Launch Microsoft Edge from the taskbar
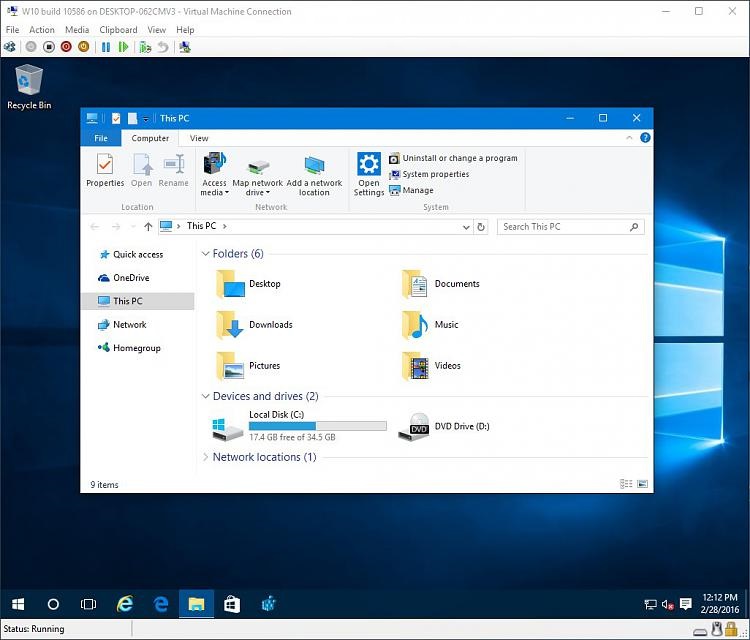 click(x=161, y=604)
